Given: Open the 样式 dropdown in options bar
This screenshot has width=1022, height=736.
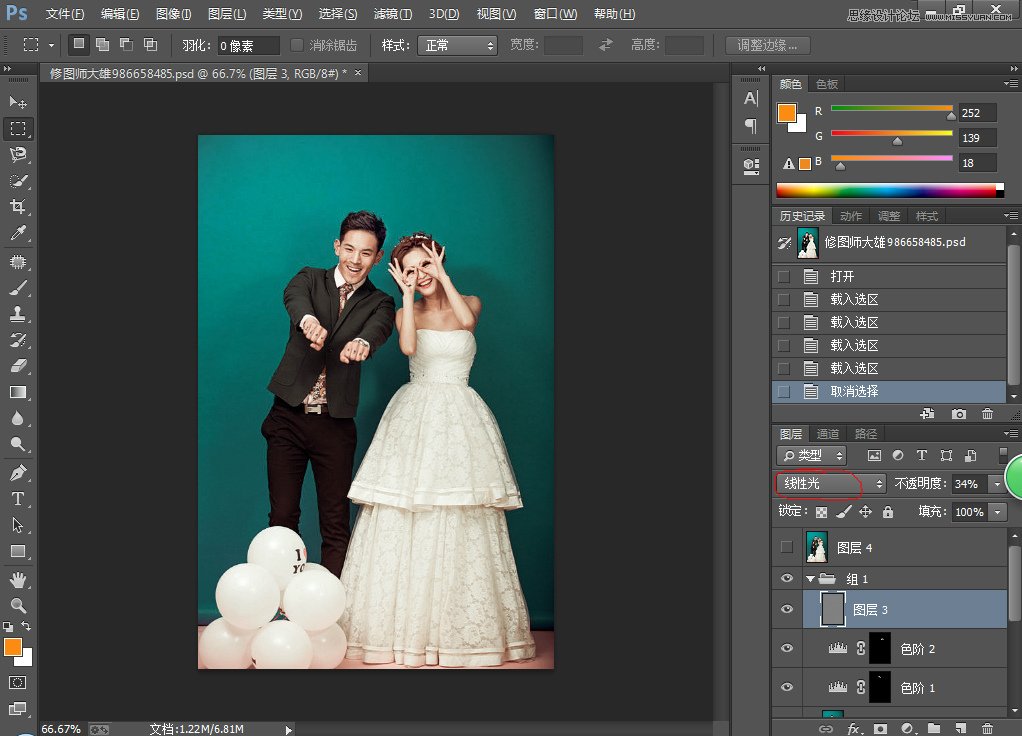Looking at the screenshot, I should click(457, 44).
